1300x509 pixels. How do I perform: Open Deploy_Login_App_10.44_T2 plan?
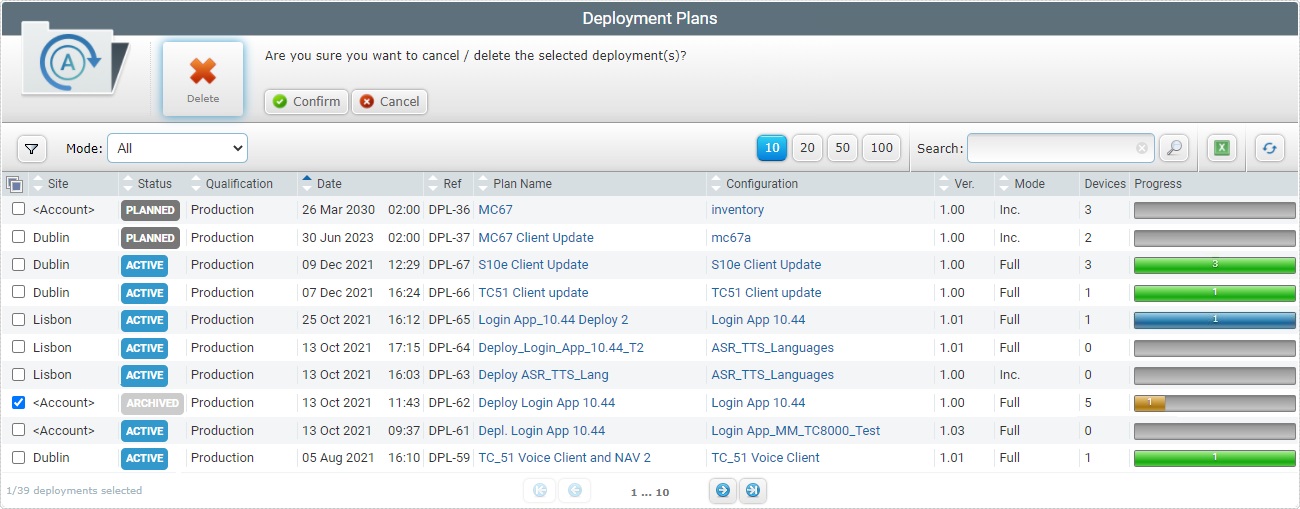561,348
